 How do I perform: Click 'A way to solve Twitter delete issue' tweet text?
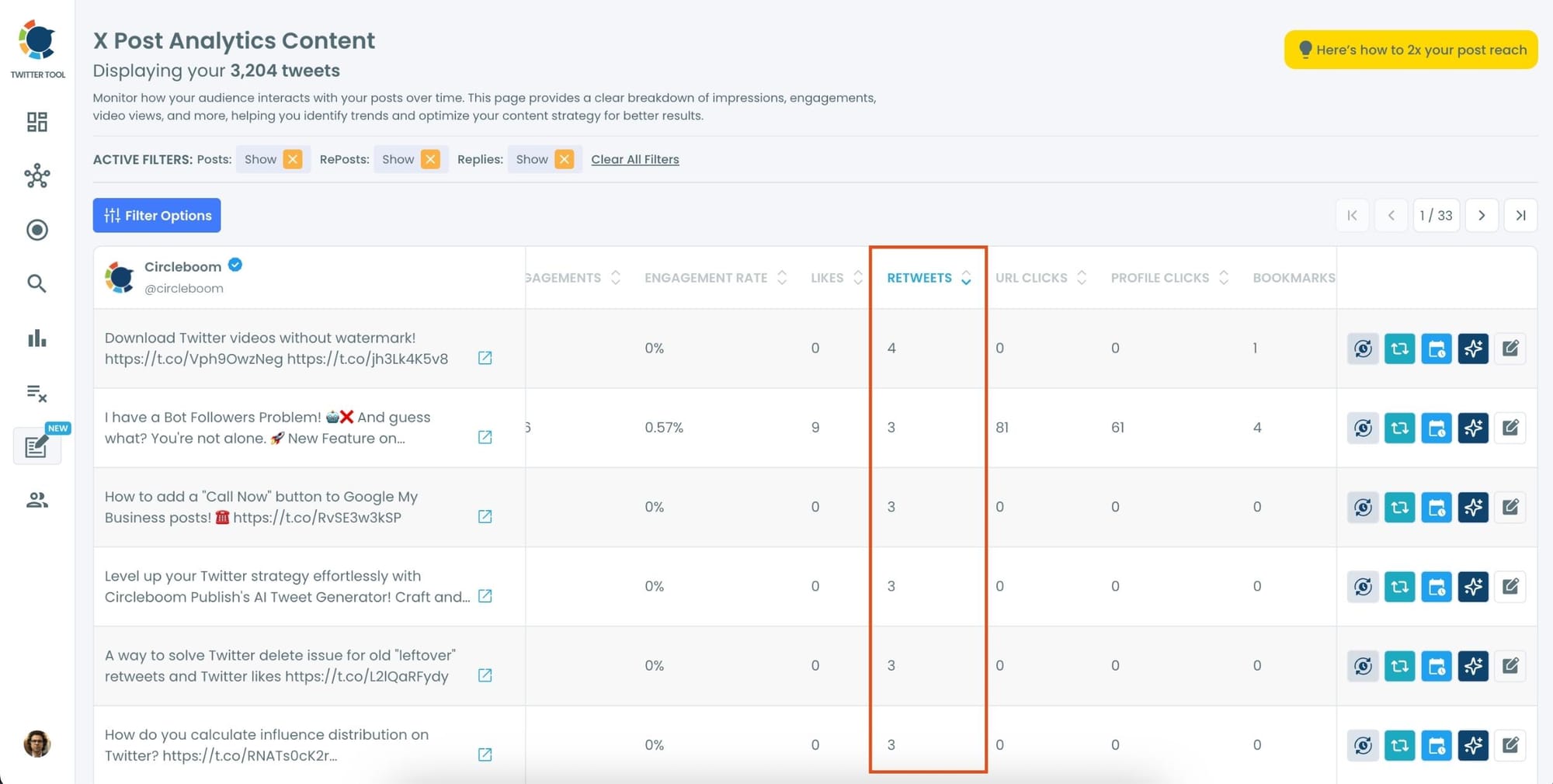[280, 665]
